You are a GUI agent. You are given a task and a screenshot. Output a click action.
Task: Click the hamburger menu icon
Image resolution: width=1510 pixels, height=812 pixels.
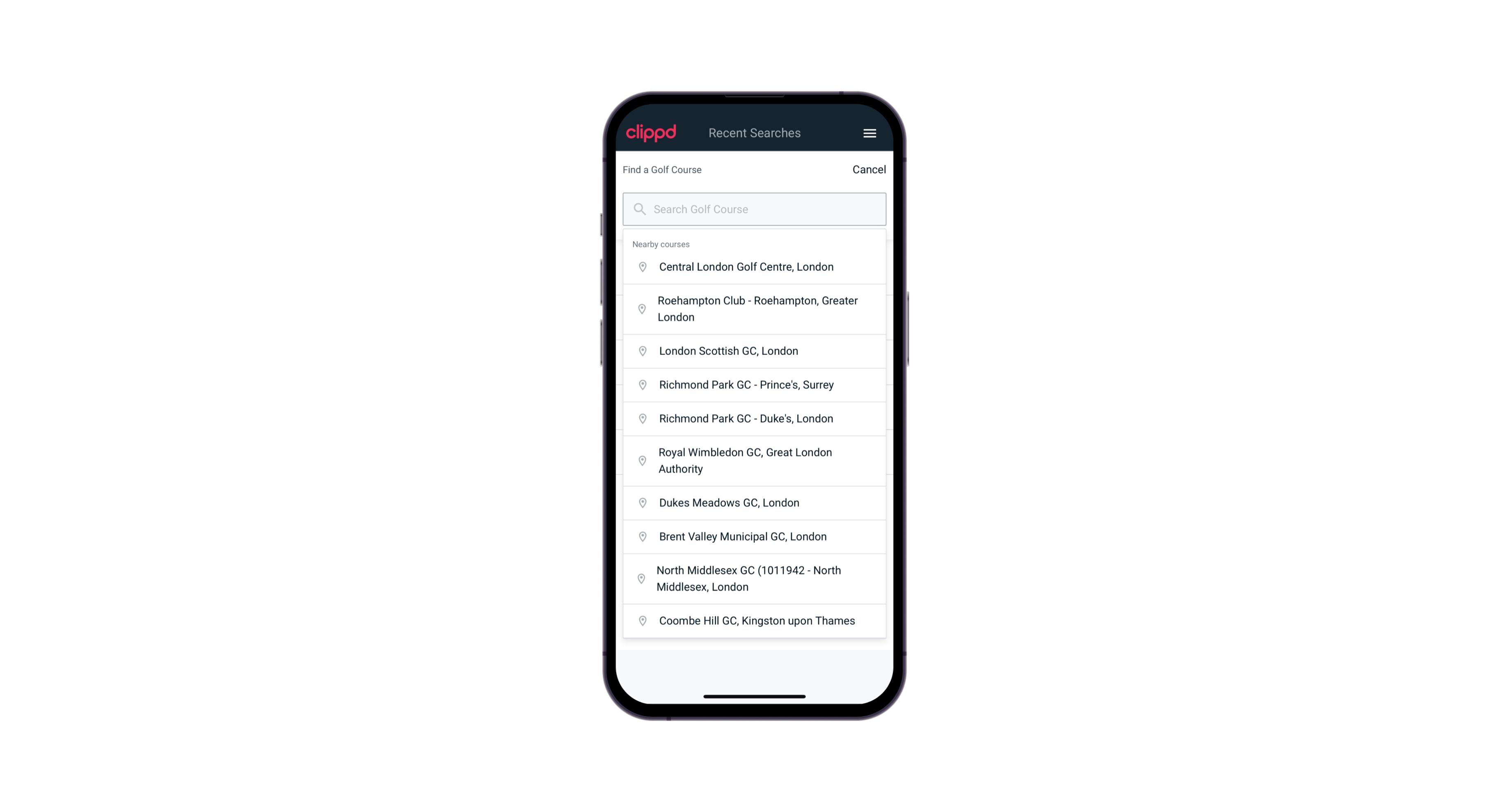(869, 133)
